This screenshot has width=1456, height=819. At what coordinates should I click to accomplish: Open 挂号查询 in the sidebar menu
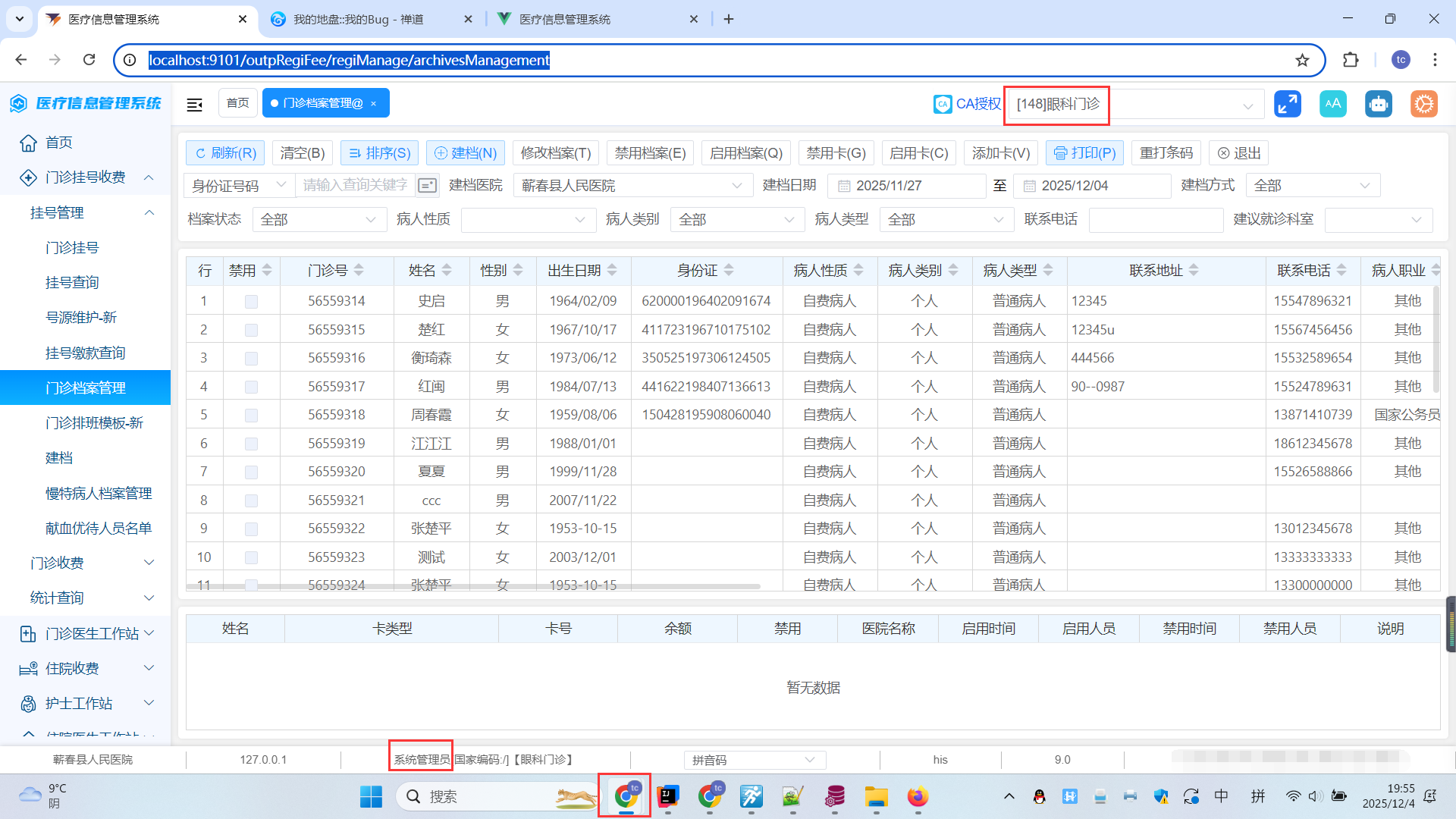coord(72,283)
